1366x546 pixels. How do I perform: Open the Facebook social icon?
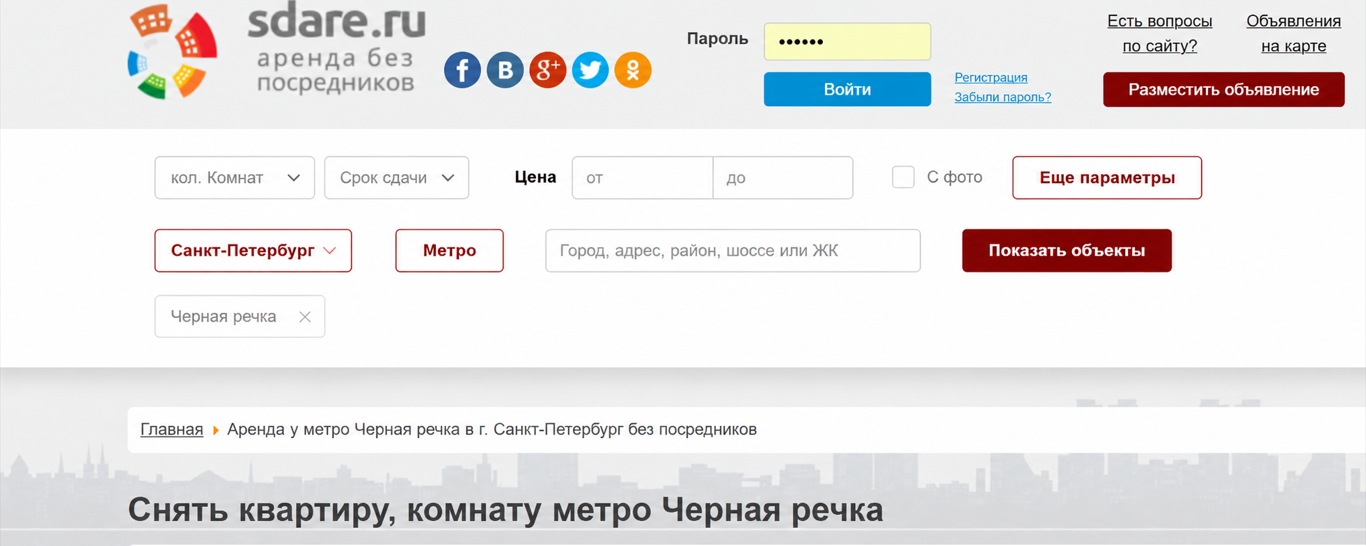click(x=462, y=70)
